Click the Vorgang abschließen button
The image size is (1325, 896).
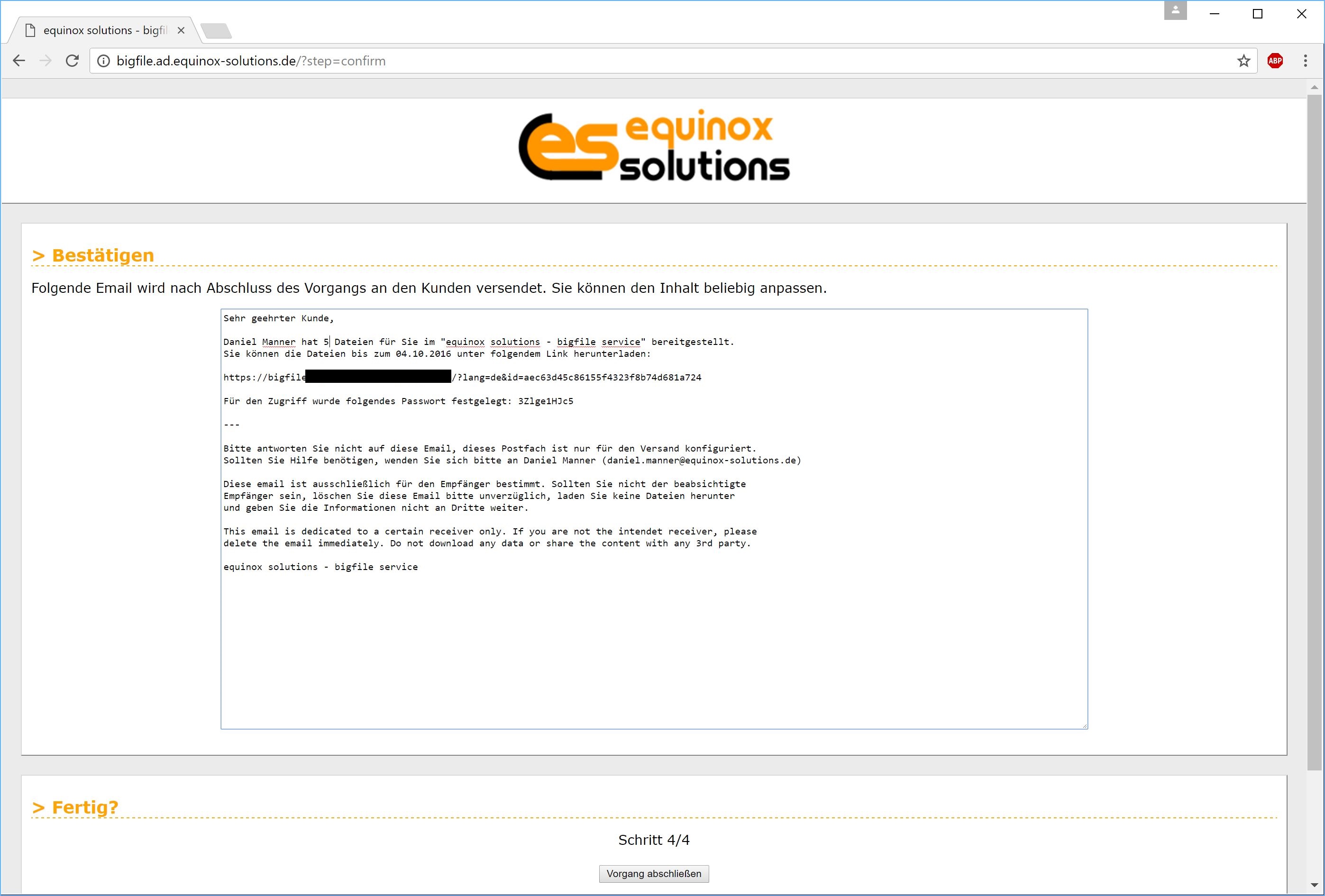[x=654, y=874]
